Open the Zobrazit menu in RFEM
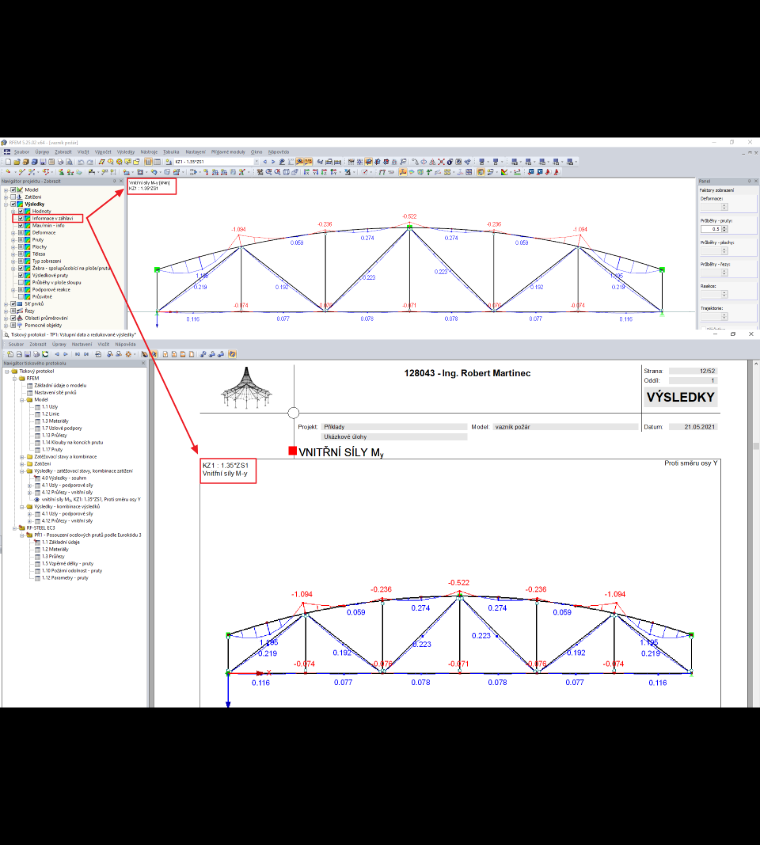The image size is (760, 845). [63, 152]
